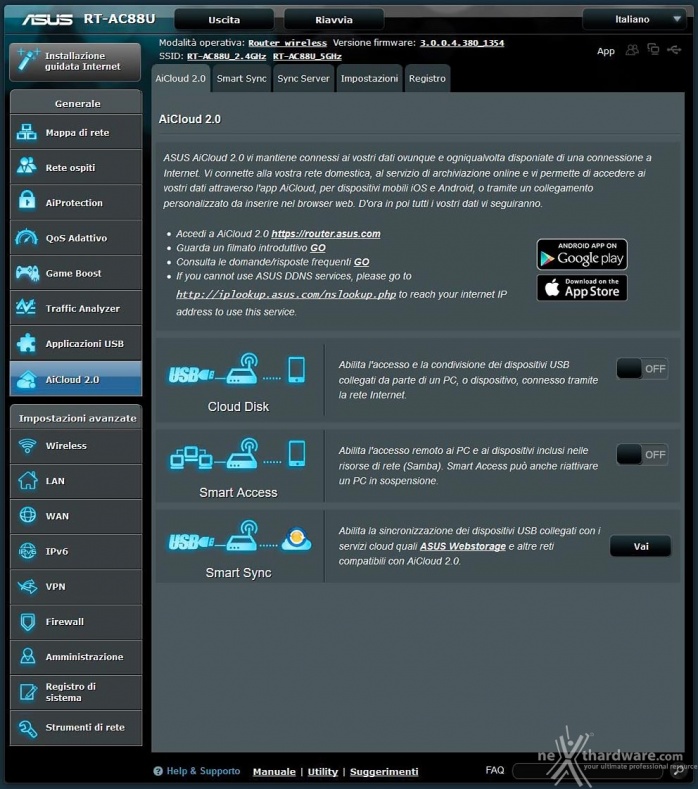Click the firmware version 3.0.0.4.380_1354 link
The height and width of the screenshot is (789, 698).
coord(462,43)
